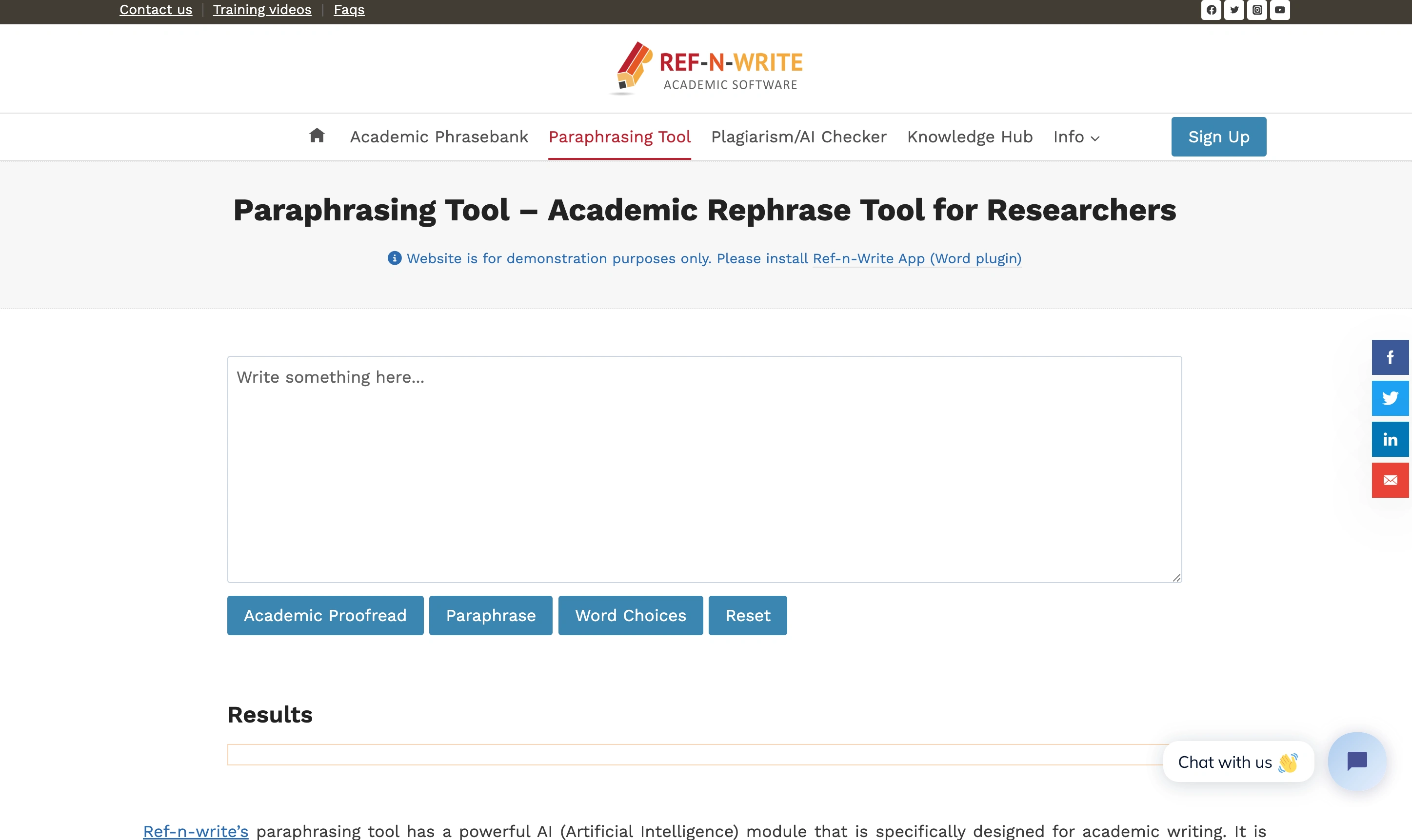Focus the 'Write something here...' text area
Screen dimensions: 1412x840
[704, 469]
